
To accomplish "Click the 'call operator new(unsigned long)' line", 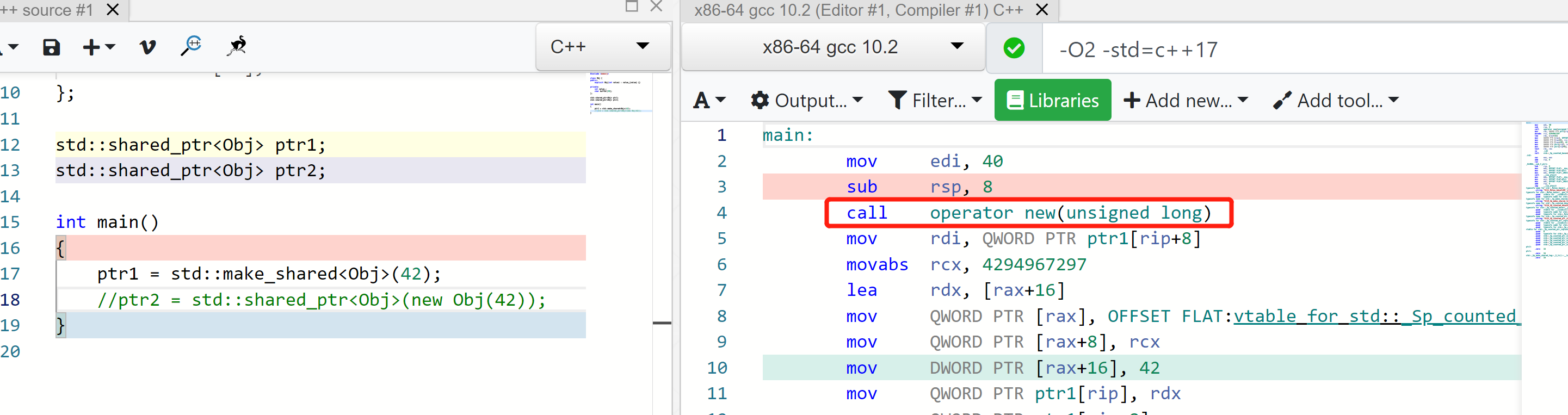I will (x=1029, y=212).
